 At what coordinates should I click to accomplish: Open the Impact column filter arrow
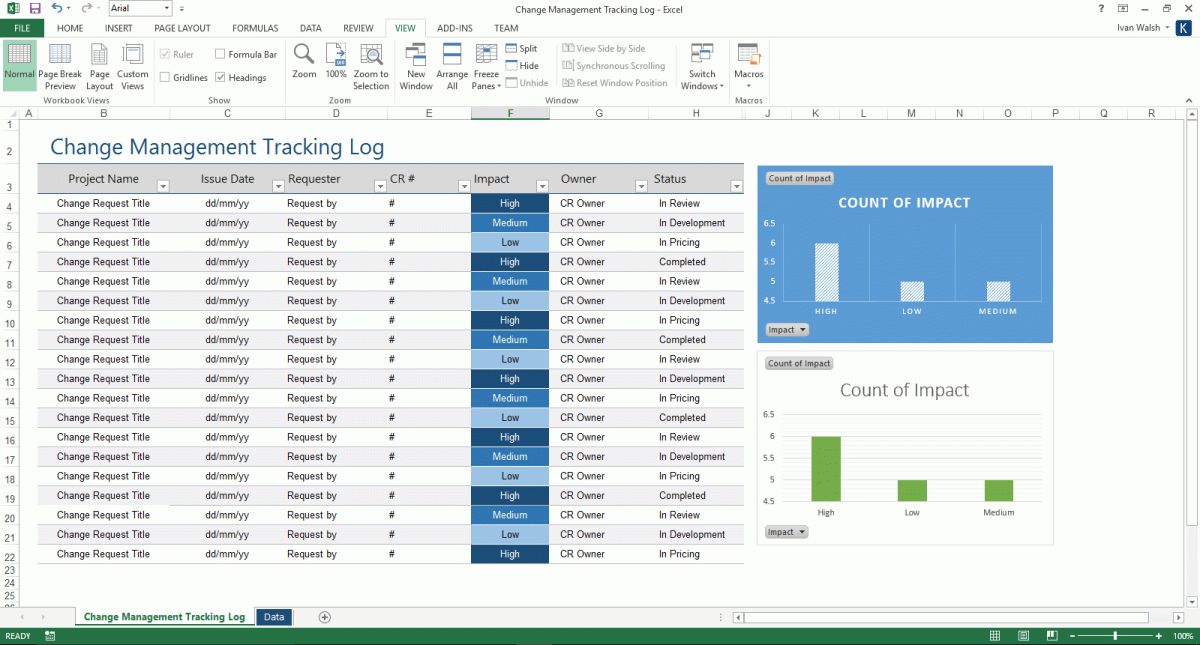coord(542,187)
